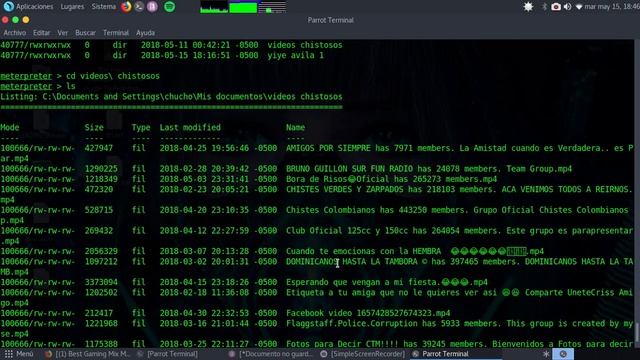Click the 'Name' column header
Image resolution: width=640 pixels, height=360 pixels.
coord(296,127)
